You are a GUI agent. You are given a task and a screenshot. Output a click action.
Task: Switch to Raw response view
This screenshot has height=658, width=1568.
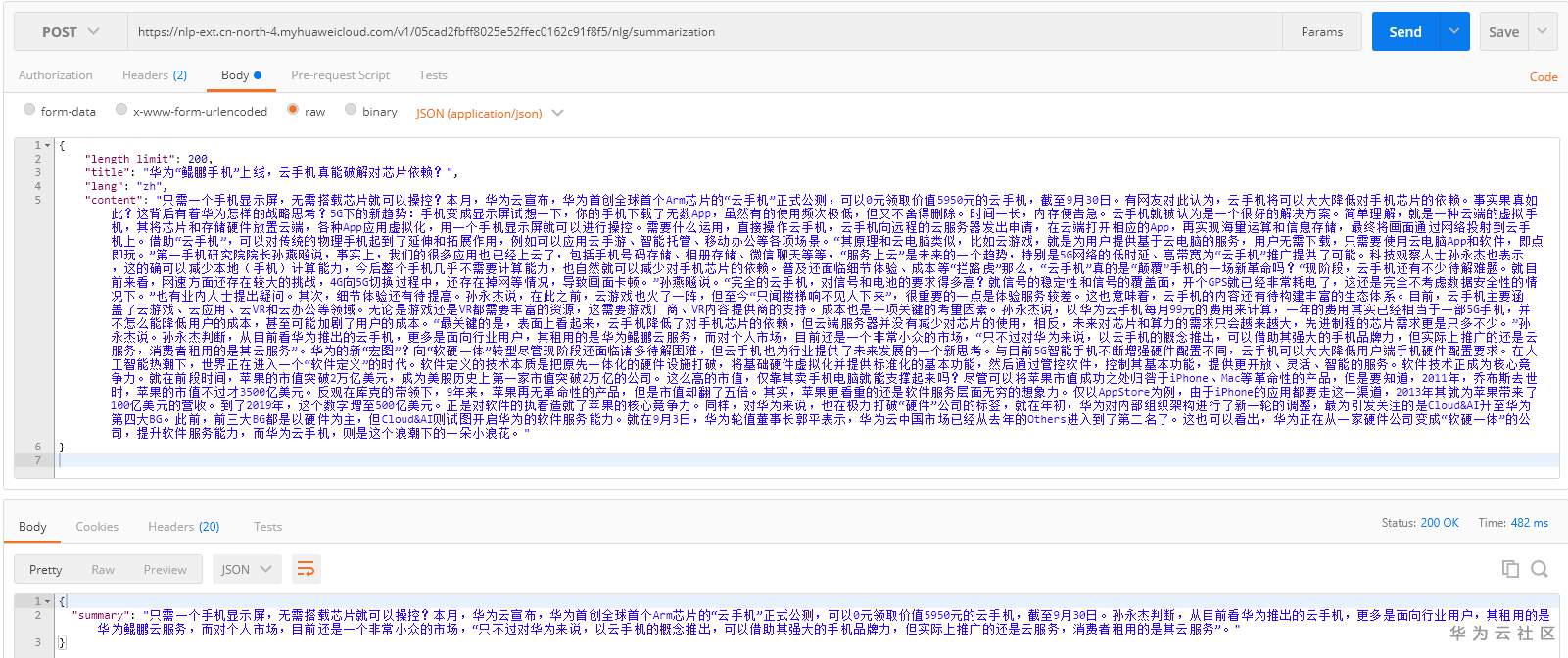[x=103, y=569]
